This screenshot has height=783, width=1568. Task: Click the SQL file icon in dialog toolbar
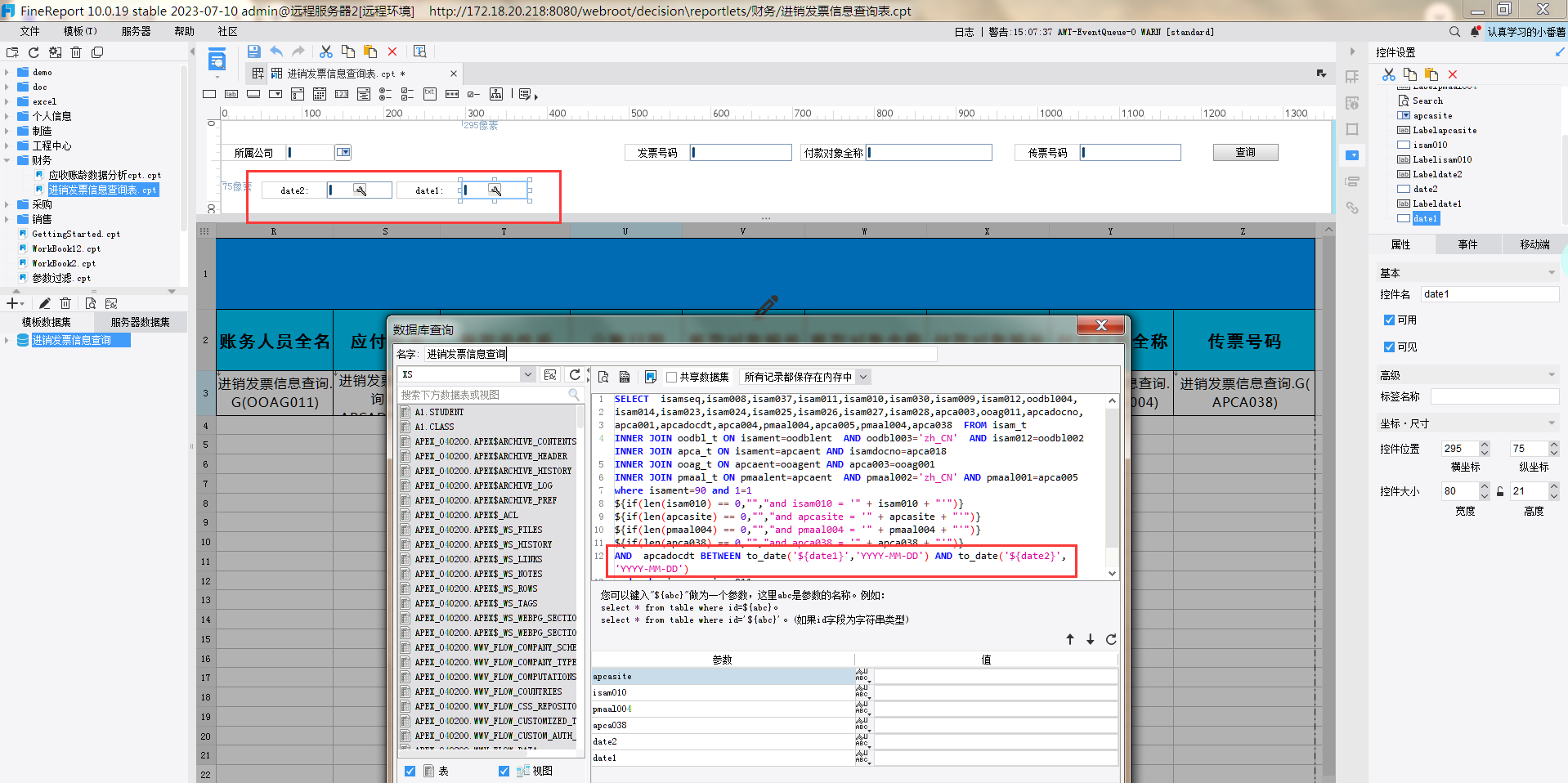point(625,377)
